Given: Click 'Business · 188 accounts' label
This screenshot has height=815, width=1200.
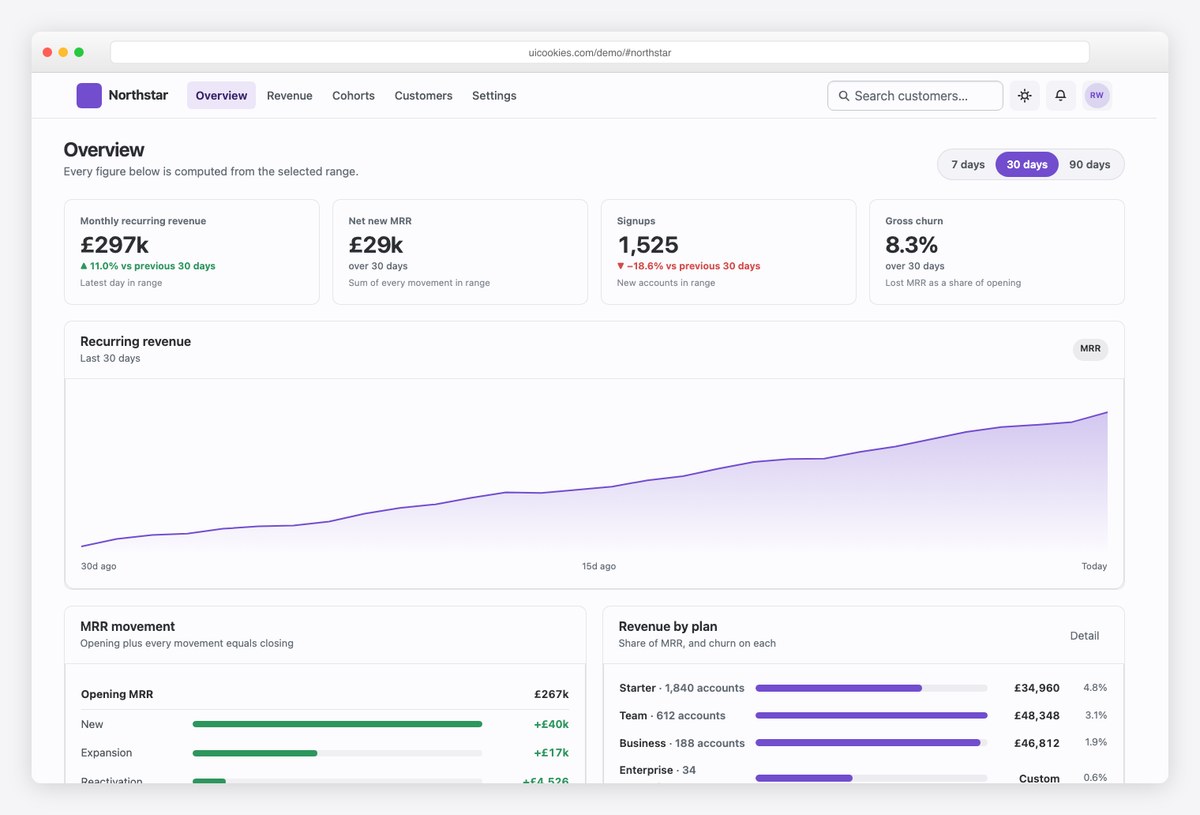Looking at the screenshot, I should (x=682, y=743).
